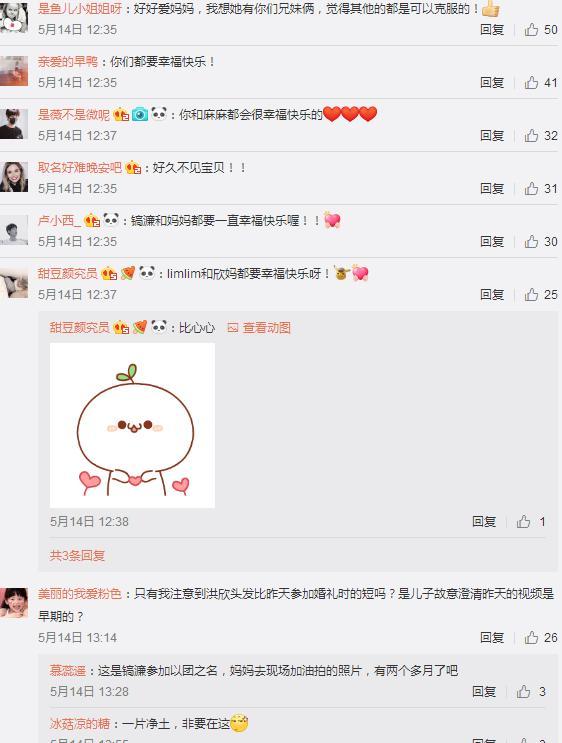Expand 共3条回复 replies
Image resolution: width=562 pixels, height=743 pixels.
tap(77, 555)
